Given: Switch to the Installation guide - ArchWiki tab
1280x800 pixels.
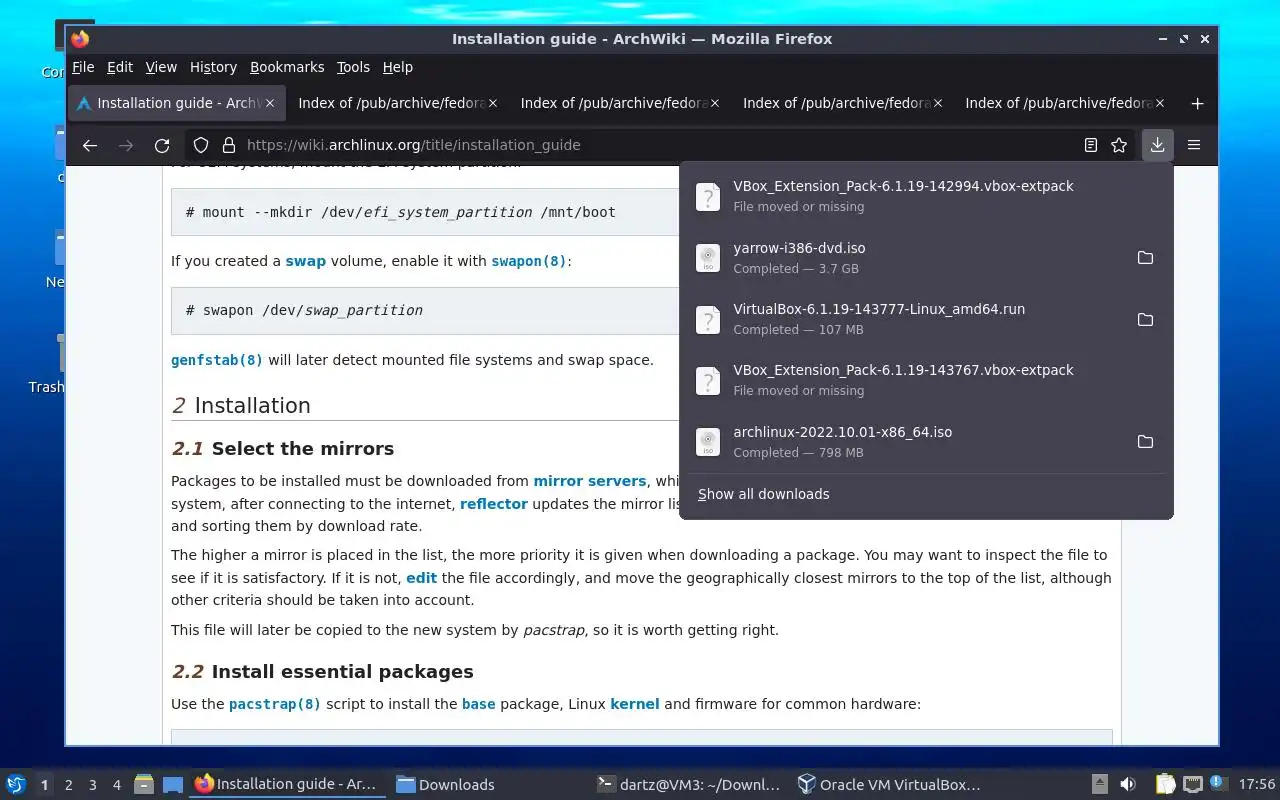Looking at the screenshot, I should point(177,103).
